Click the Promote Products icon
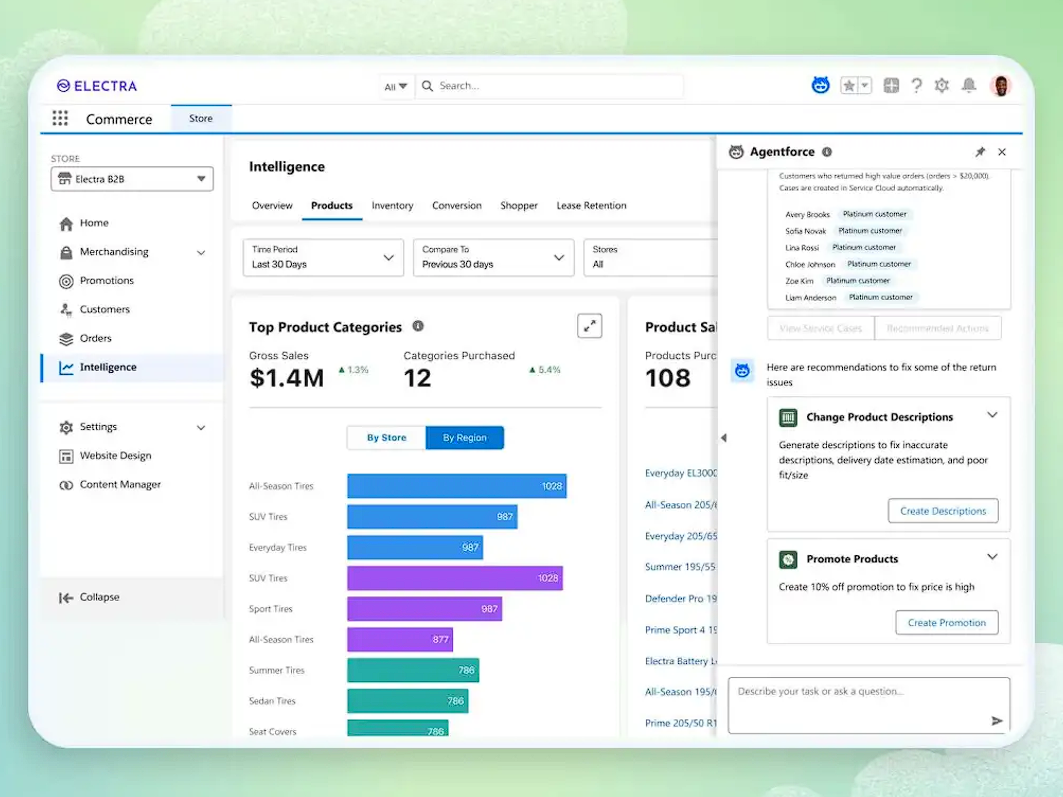Screen dimensions: 1063x797 pos(788,559)
